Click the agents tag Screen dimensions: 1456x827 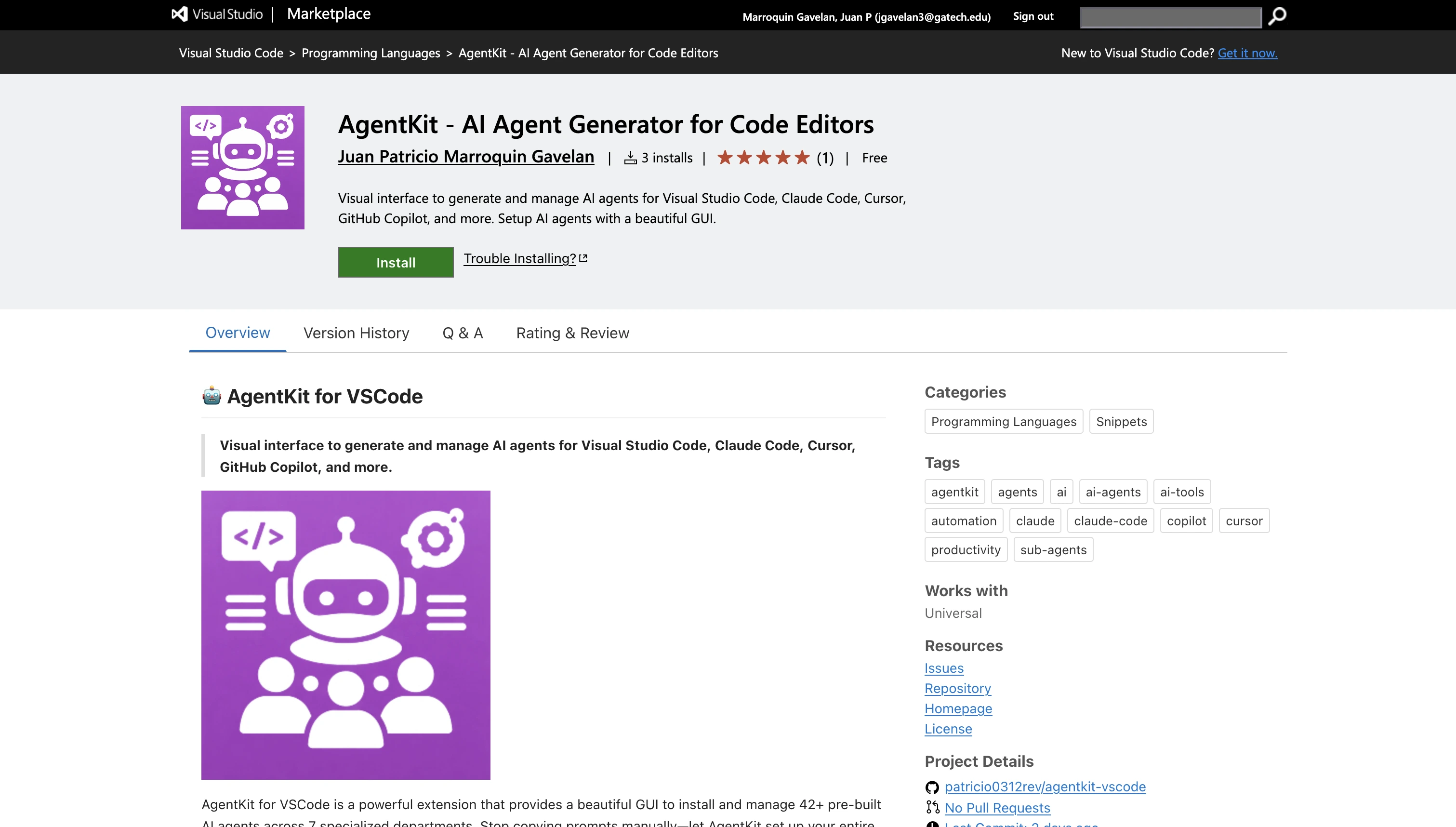(x=1017, y=492)
